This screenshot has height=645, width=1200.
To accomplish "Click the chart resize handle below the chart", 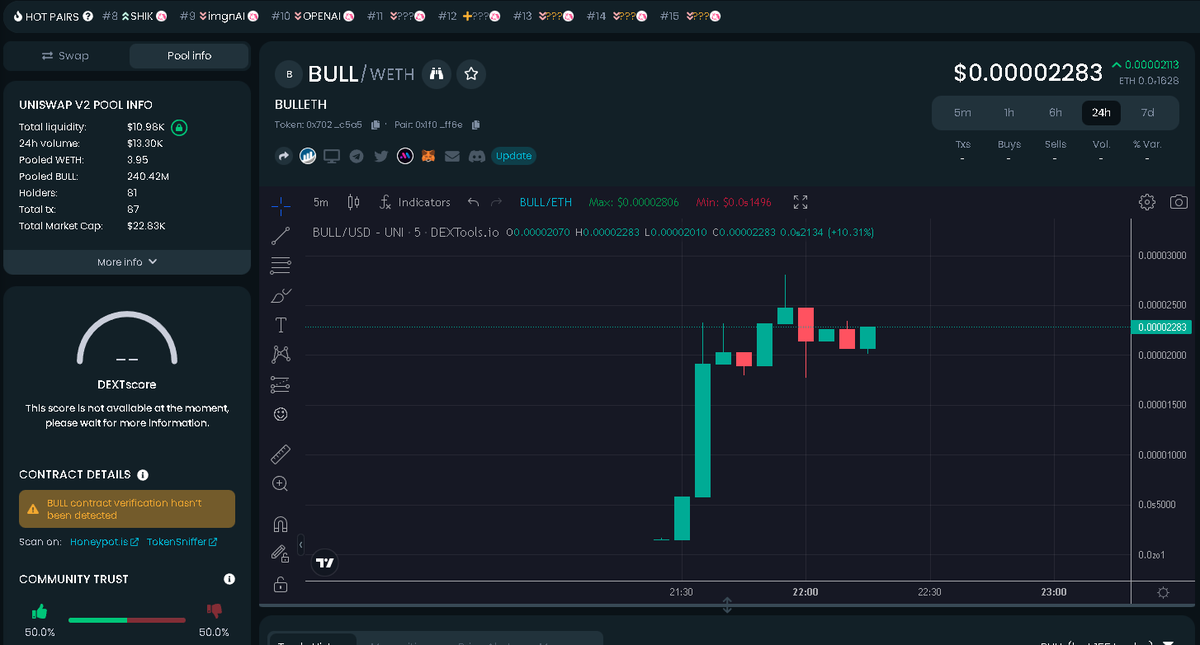I will (727, 606).
